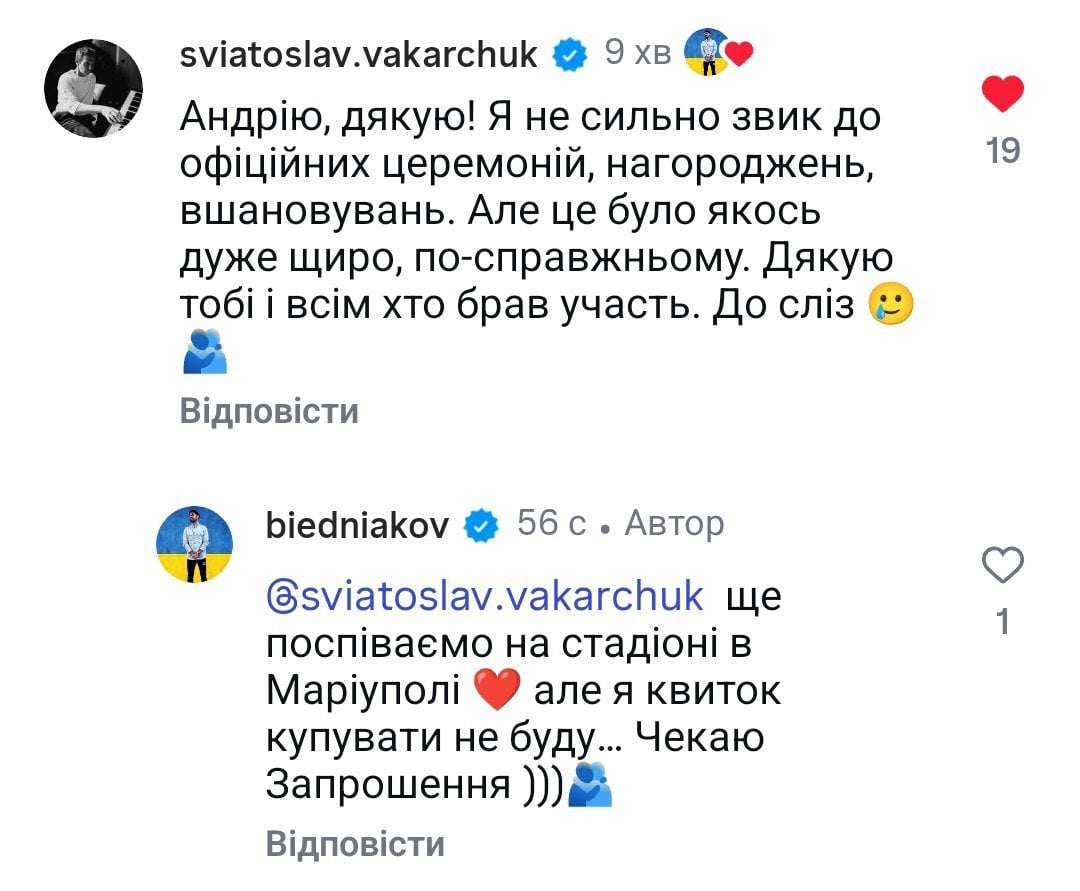Click the Автор label
The width and height of the screenshot is (1080, 891).
(674, 524)
